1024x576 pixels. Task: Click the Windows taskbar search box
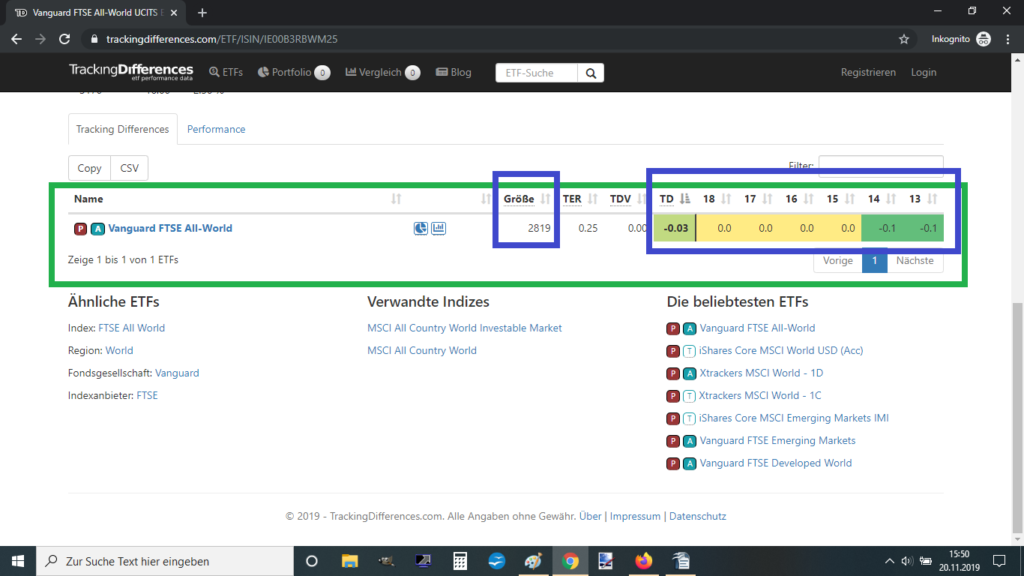coord(165,561)
